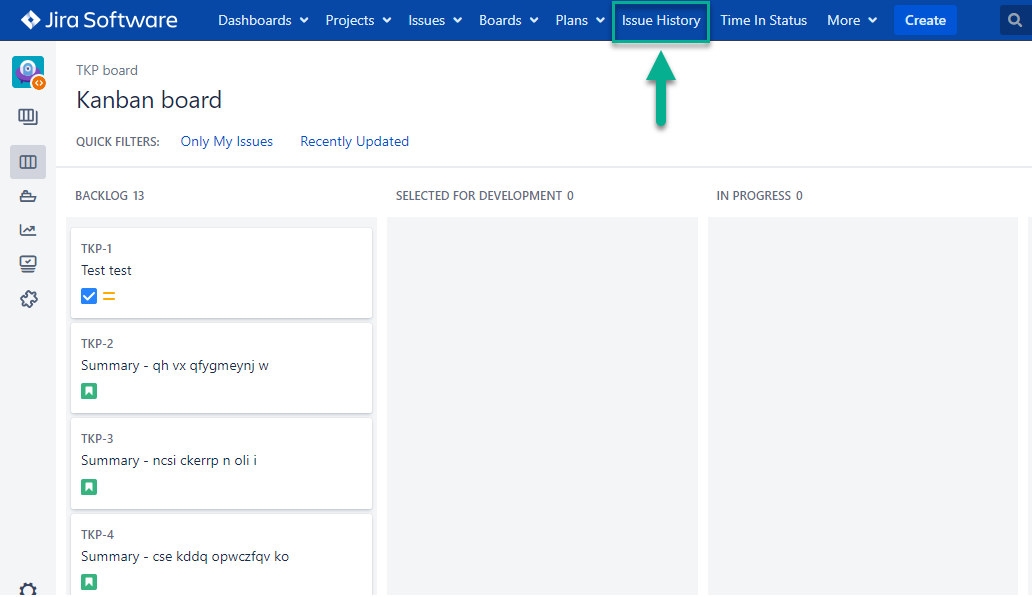1032x597 pixels.
Task: Open Releases ship icon in sidebar
Action: click(x=28, y=196)
